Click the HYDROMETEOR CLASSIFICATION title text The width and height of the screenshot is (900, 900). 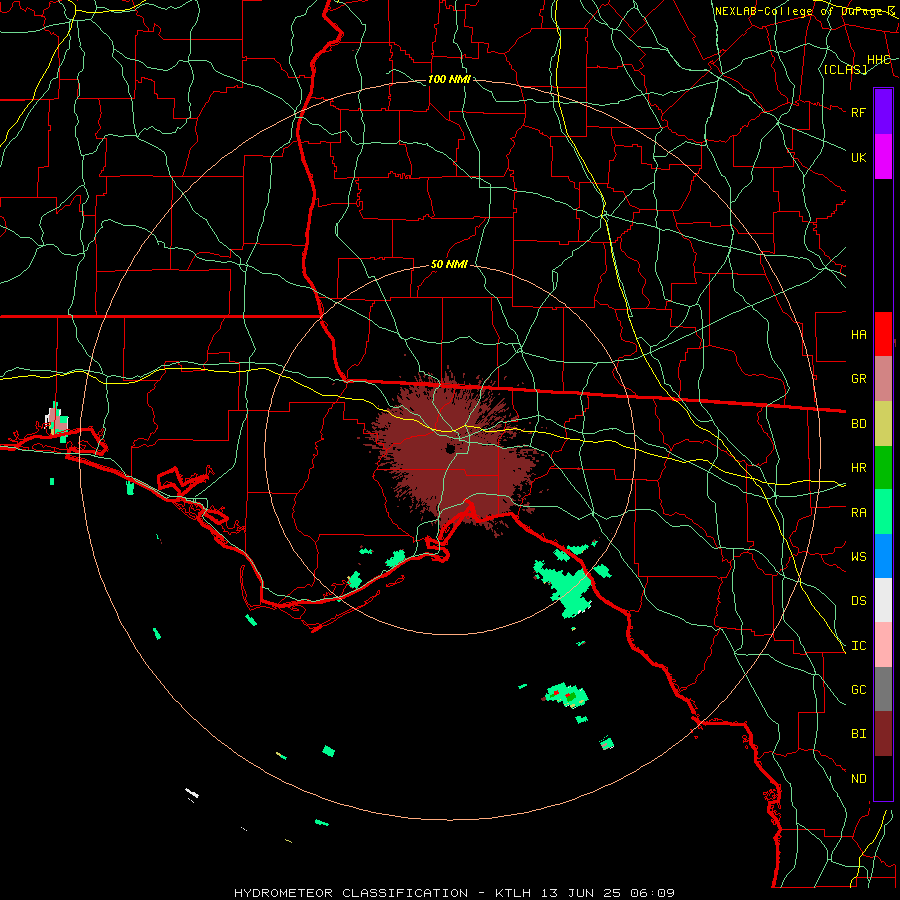351,893
